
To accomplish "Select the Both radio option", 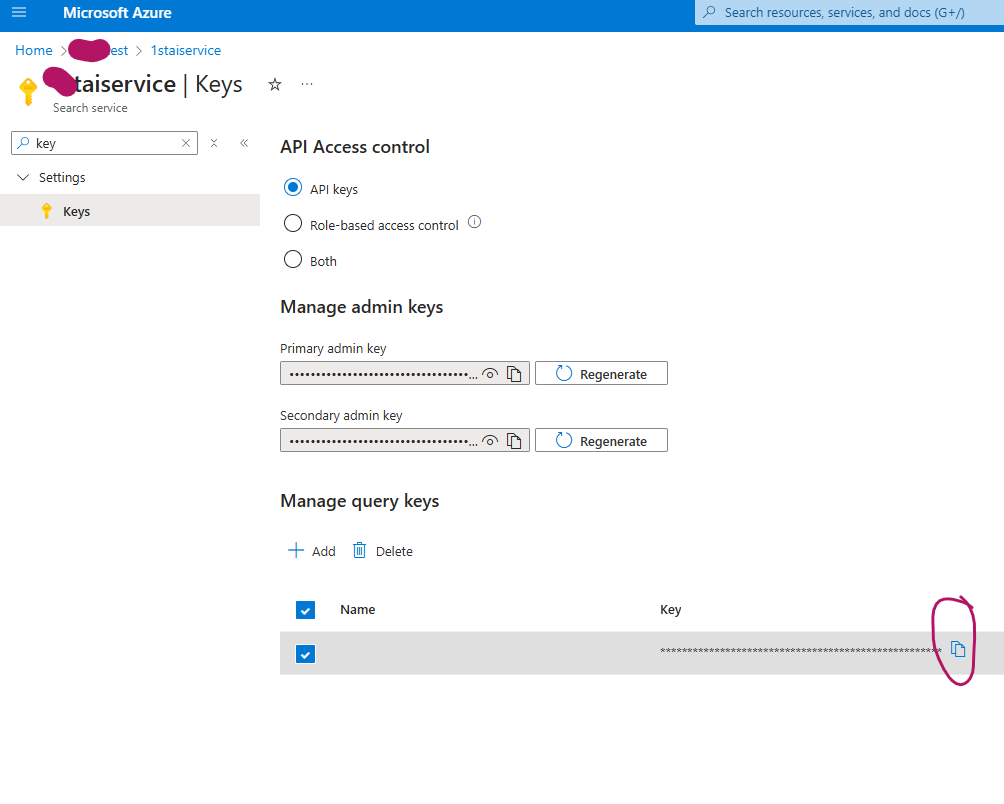I will tap(293, 259).
